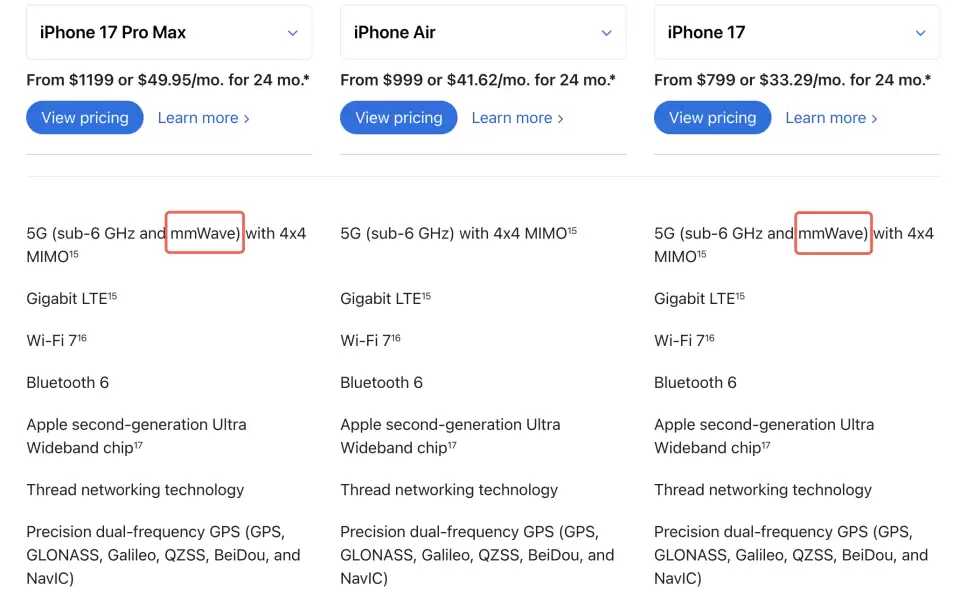Open the iPhone 17 model dropdown
960x594 pixels.
point(796,32)
